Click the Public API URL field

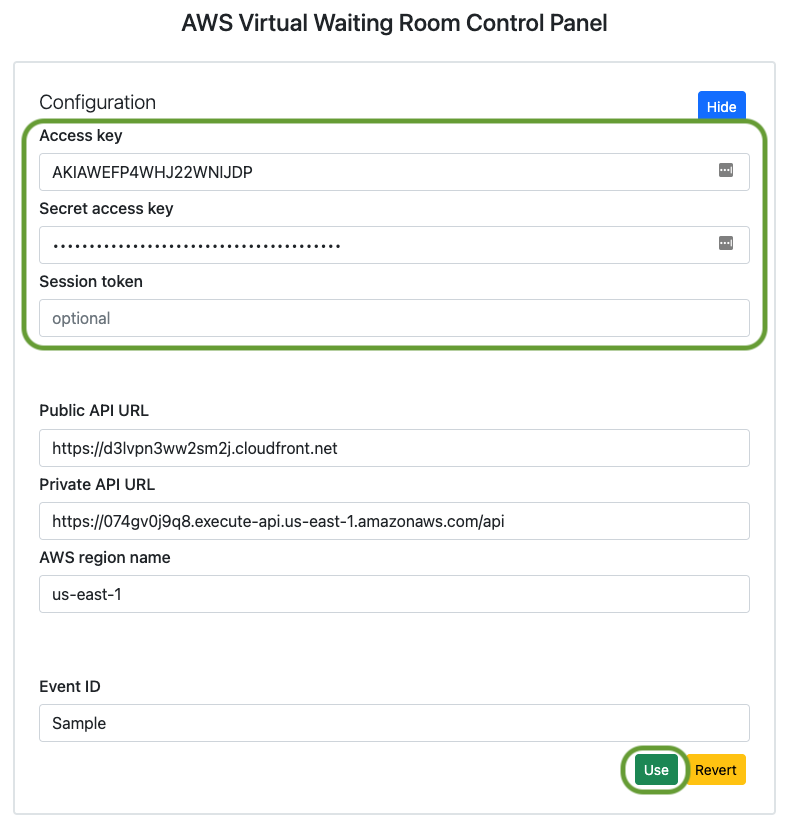(x=394, y=448)
